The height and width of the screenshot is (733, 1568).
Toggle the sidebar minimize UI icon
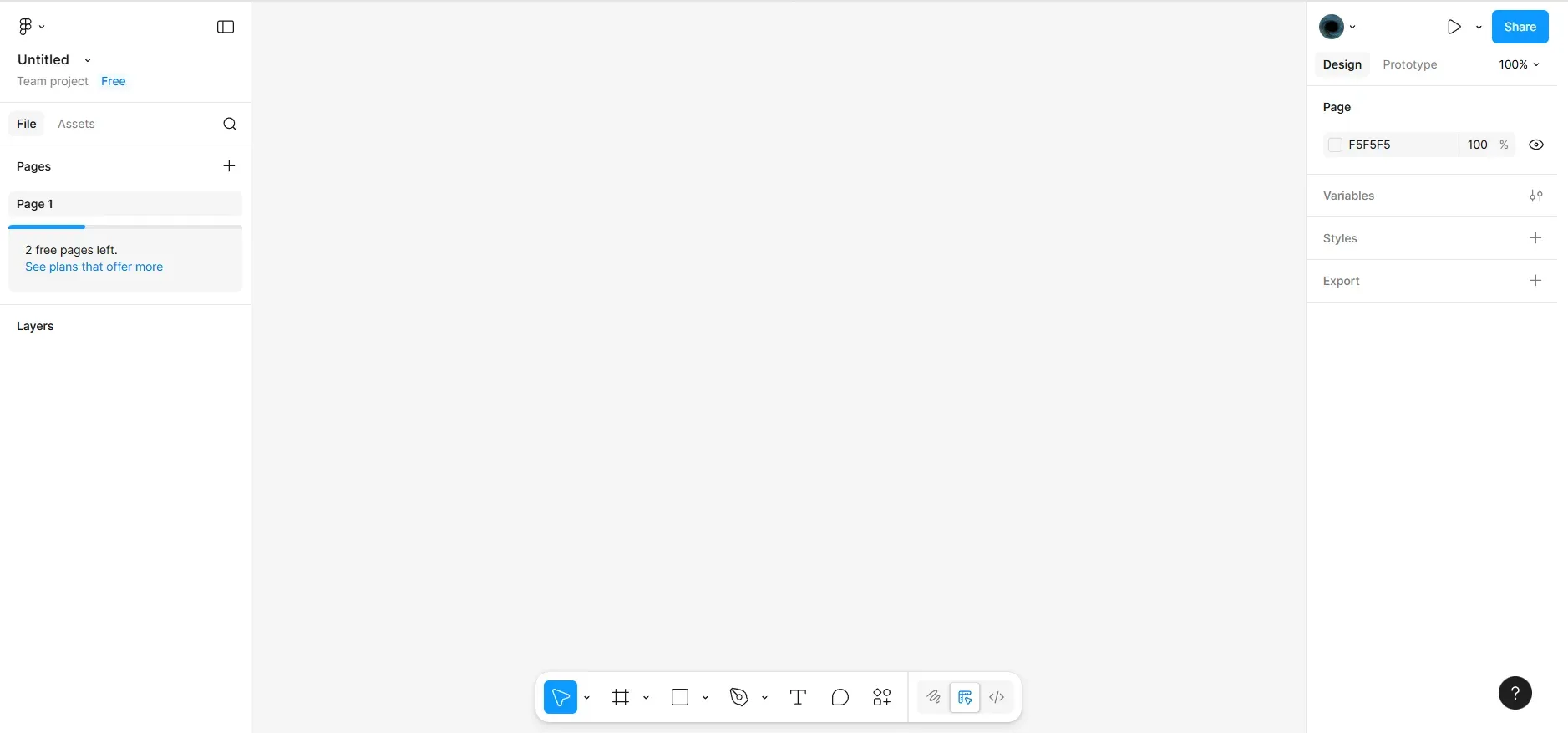226,27
